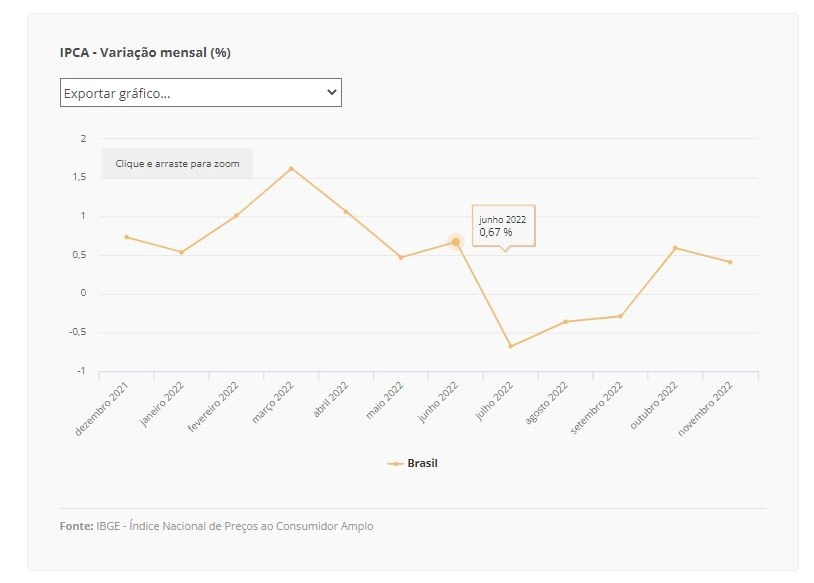Toggle the Brasil series in the legend

coord(413,463)
